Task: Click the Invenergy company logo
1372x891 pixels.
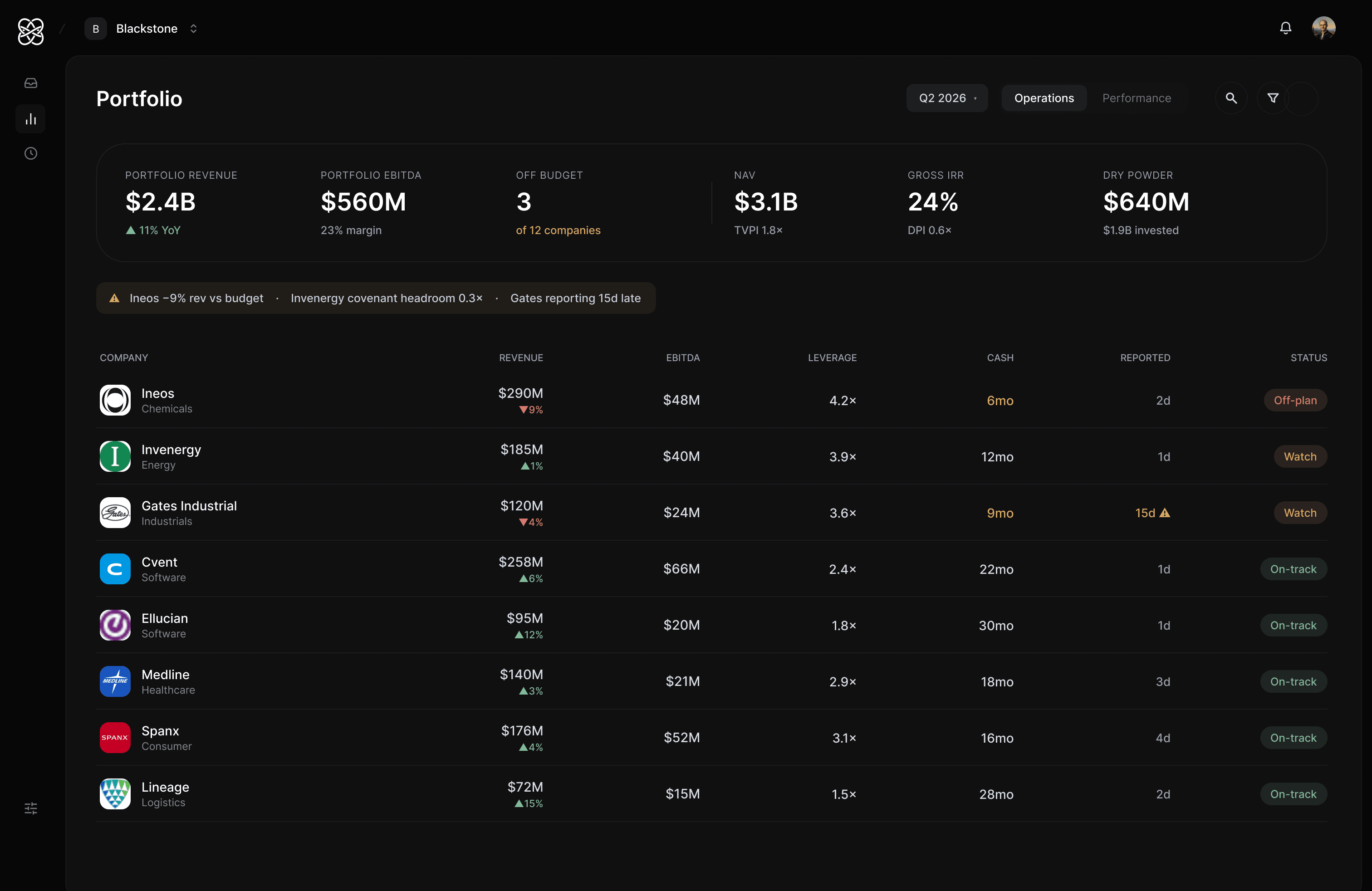Action: 115,457
